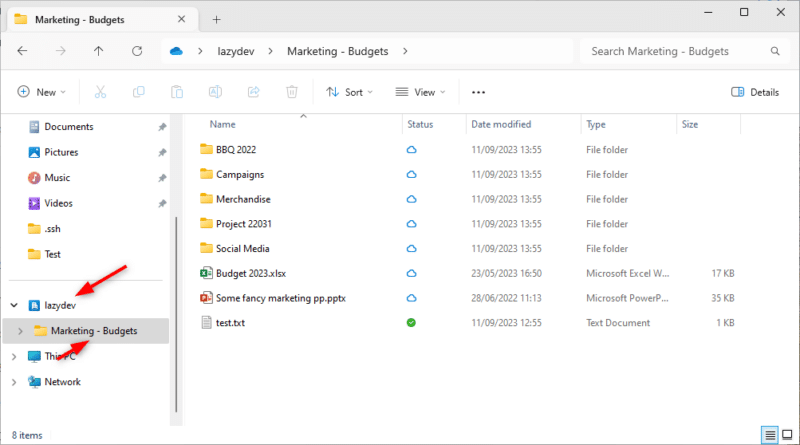This screenshot has height=445, width=800.
Task: Click the chevron after Marketing - Budgets in address bar
Action: click(405, 51)
